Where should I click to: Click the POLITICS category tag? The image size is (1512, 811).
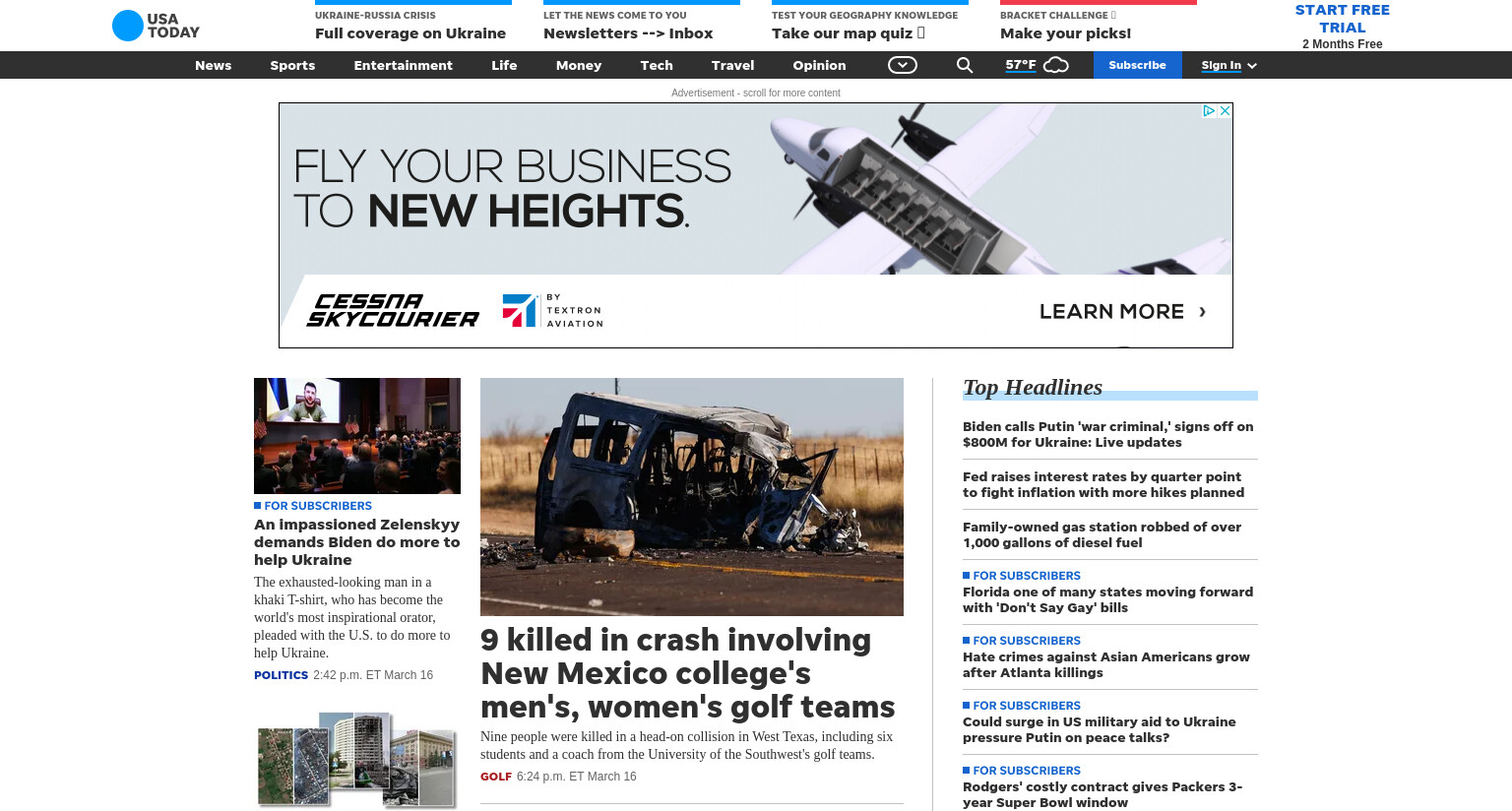281,675
